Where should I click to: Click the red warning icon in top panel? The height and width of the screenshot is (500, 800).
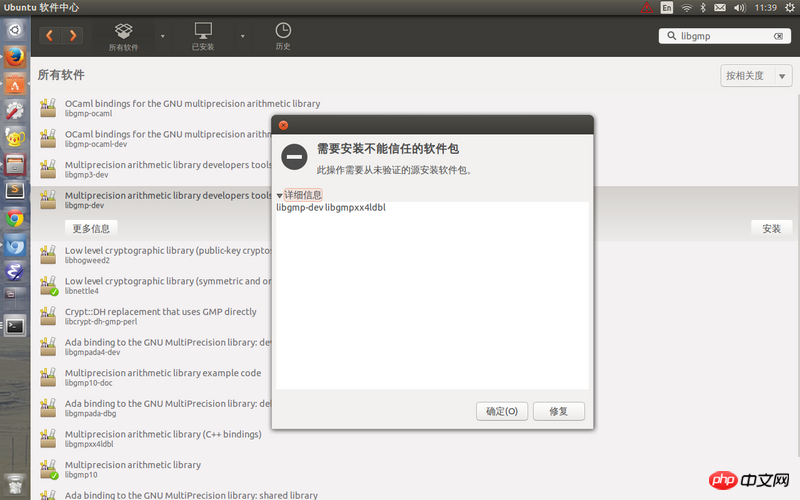pyautogui.click(x=646, y=8)
